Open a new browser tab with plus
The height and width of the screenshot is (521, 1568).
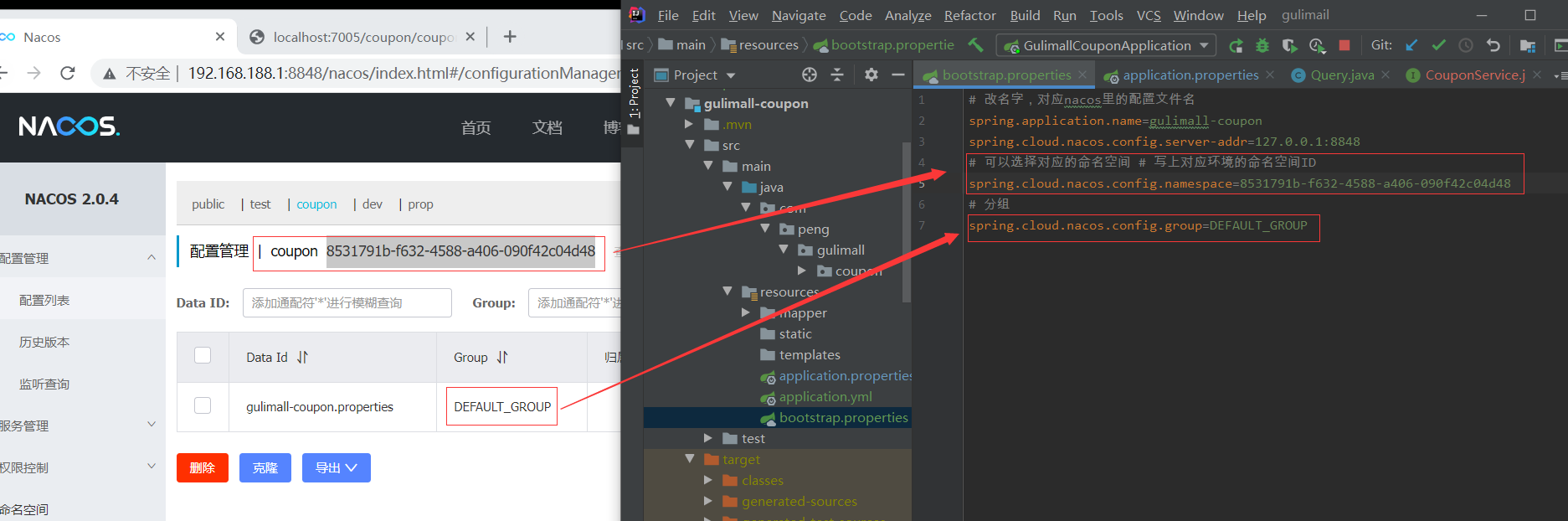point(510,36)
